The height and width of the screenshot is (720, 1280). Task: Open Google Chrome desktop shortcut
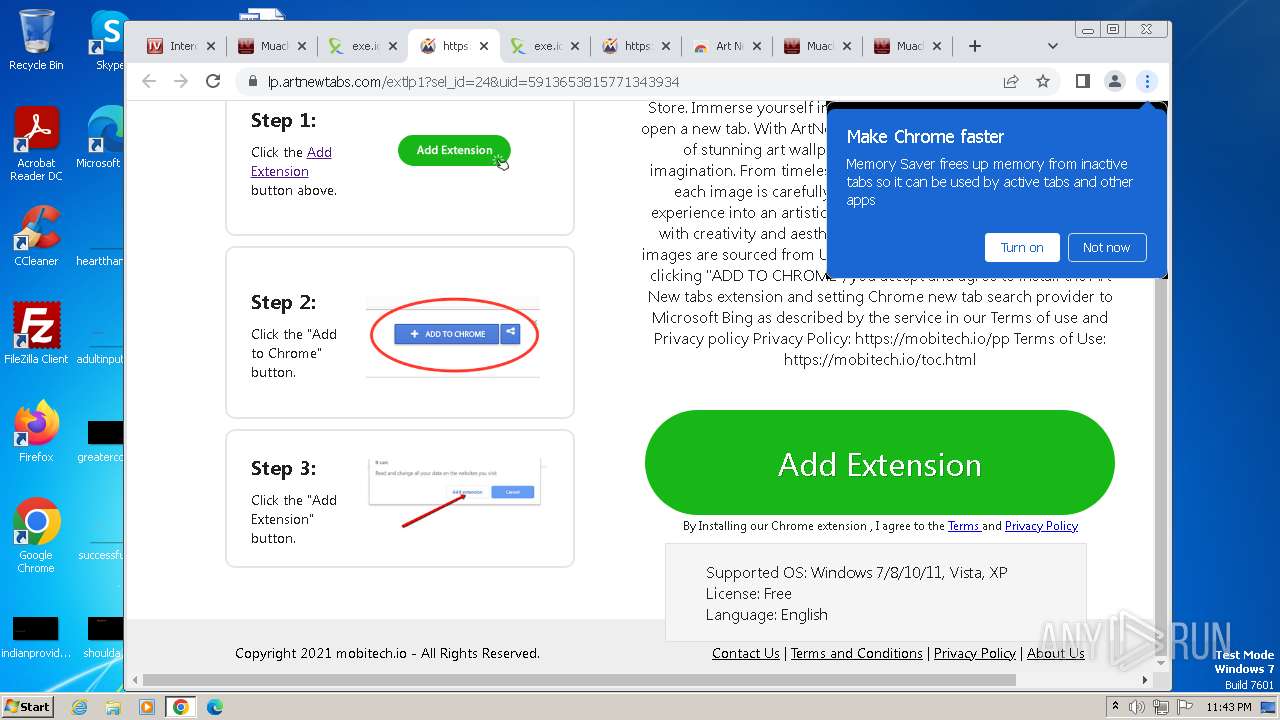coord(36,536)
